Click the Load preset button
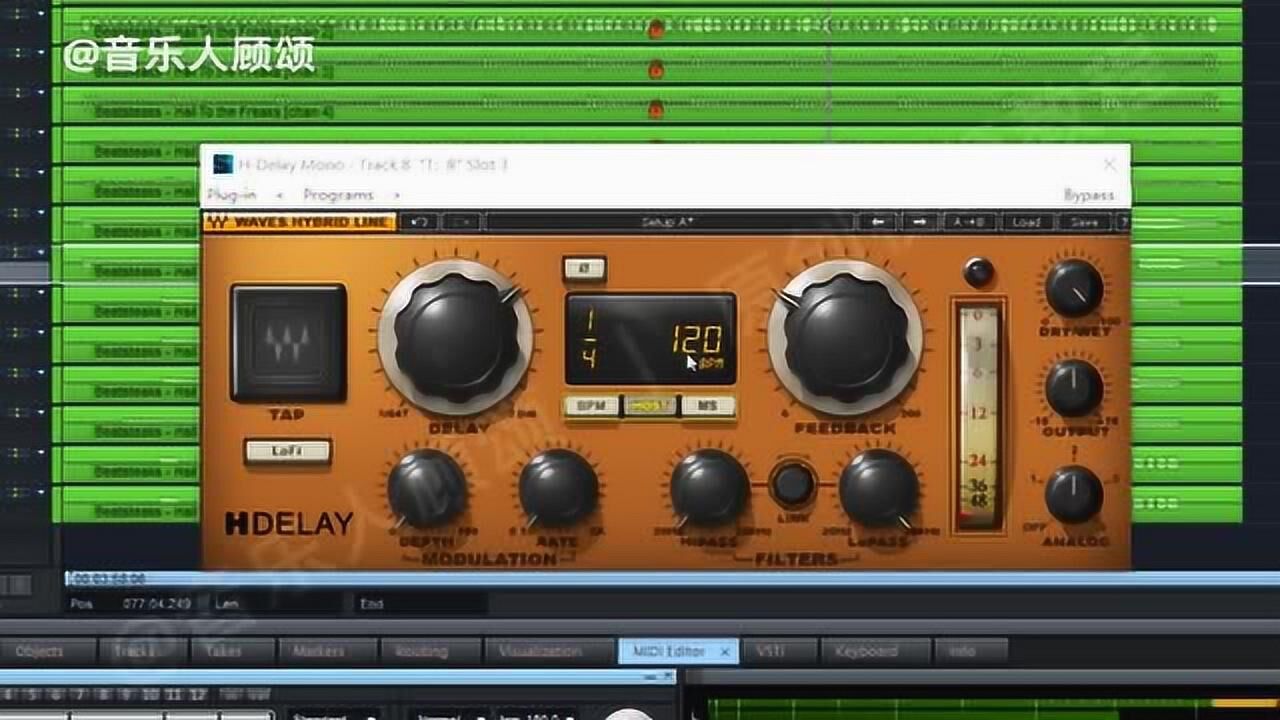The width and height of the screenshot is (1280, 720). point(1026,222)
